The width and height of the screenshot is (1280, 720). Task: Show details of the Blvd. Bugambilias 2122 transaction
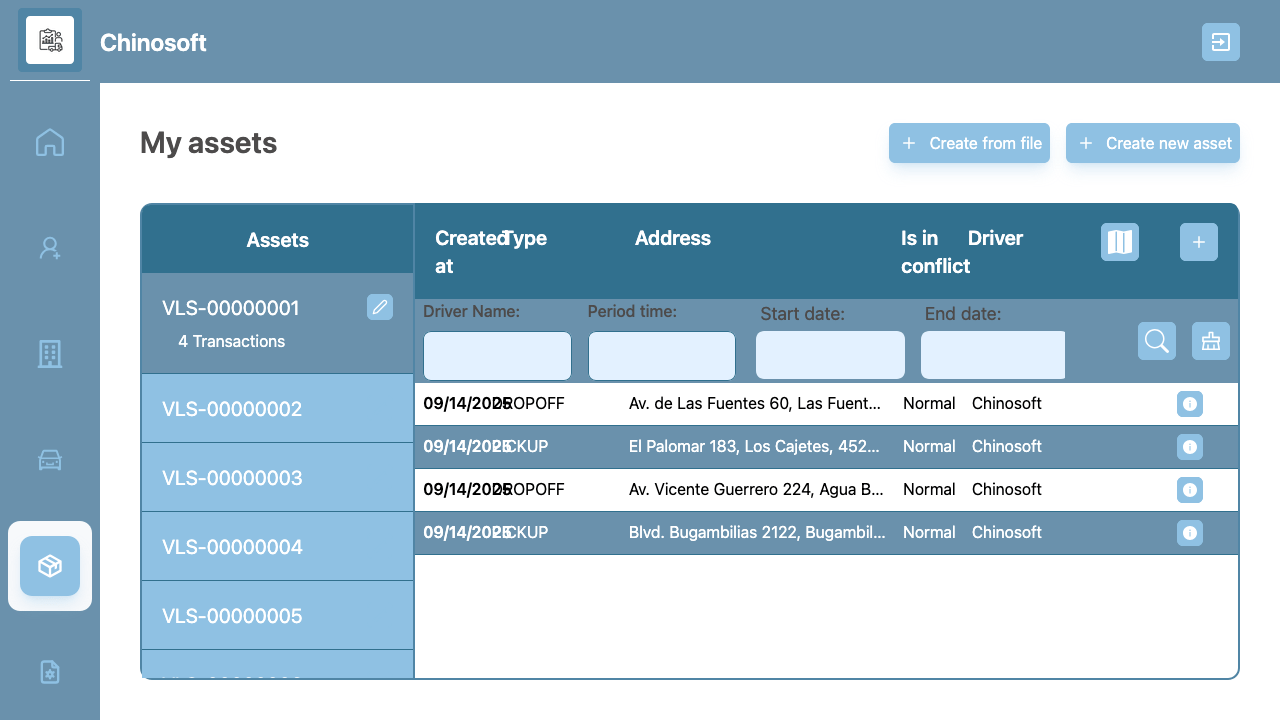1189,533
